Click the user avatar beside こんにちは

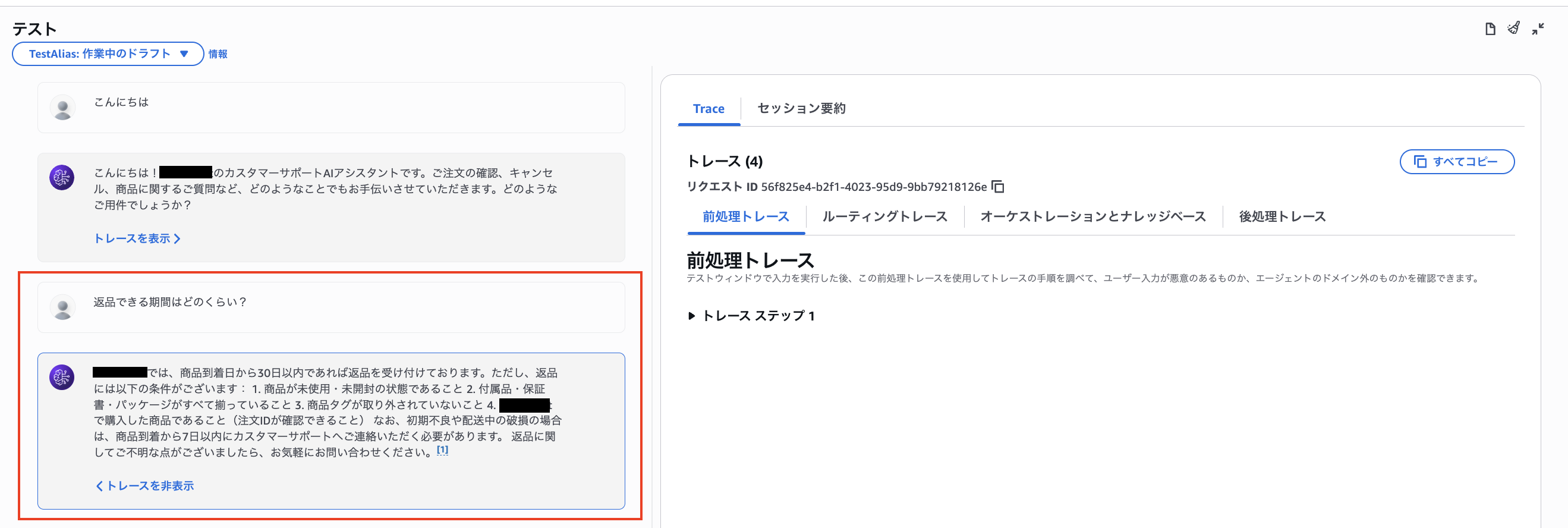(x=62, y=107)
